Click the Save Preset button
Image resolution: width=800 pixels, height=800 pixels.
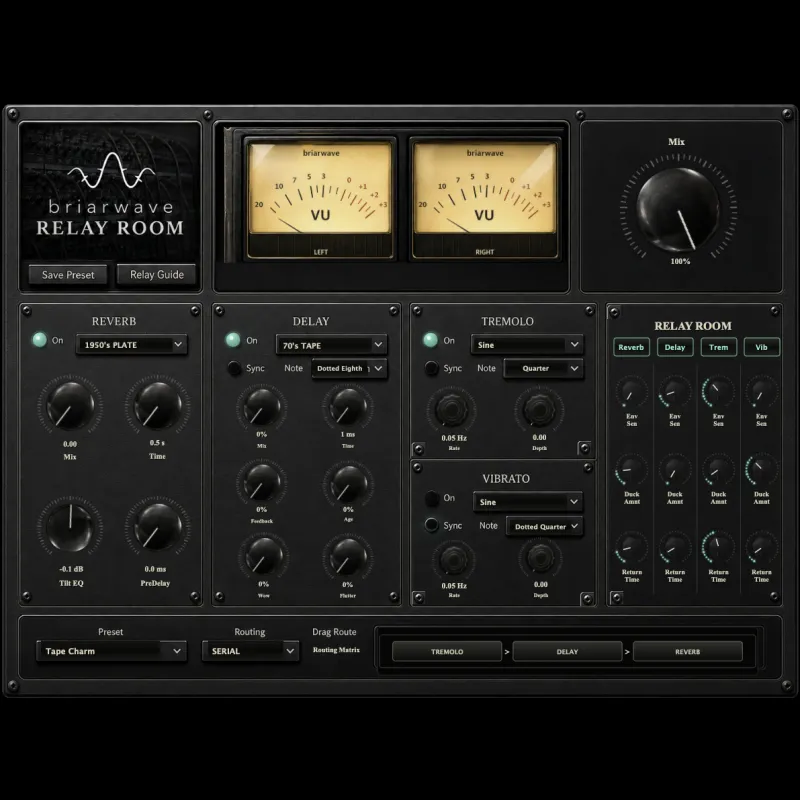coord(68,274)
